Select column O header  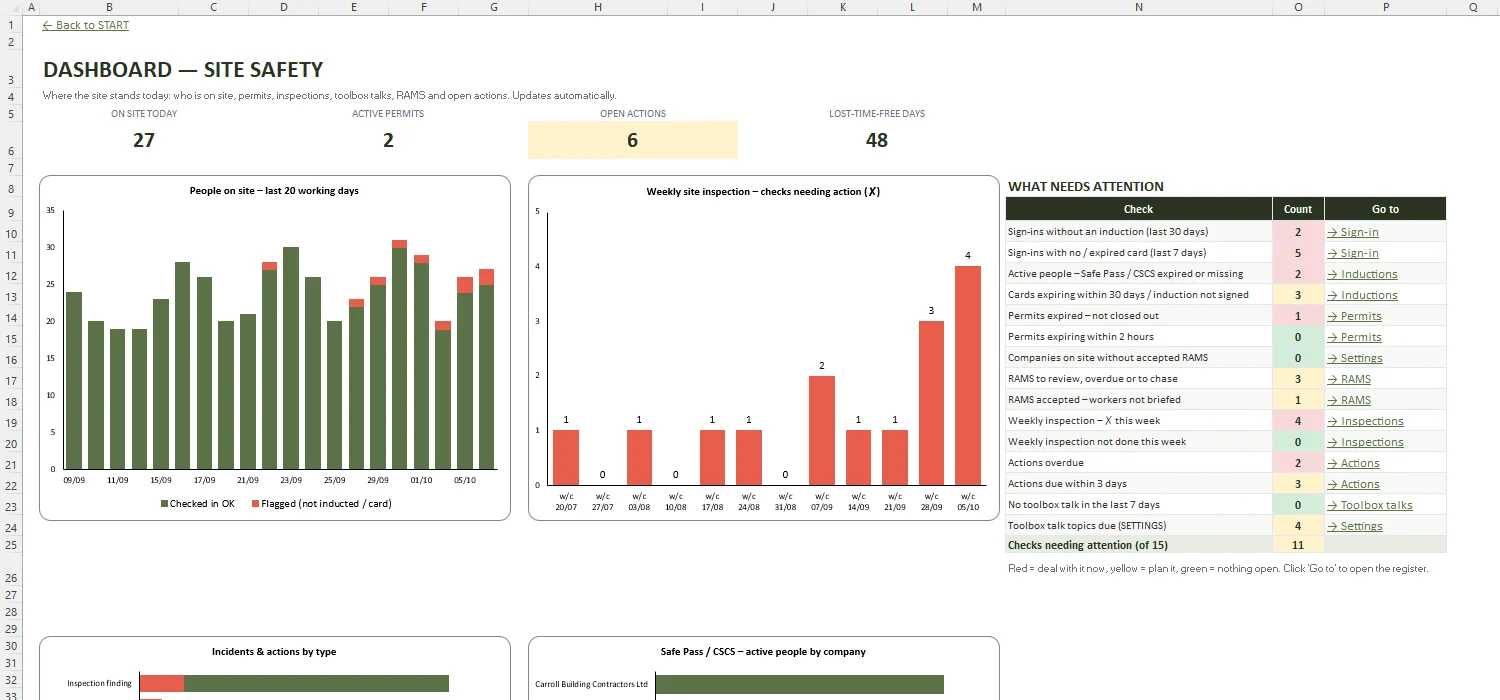click(1298, 7)
